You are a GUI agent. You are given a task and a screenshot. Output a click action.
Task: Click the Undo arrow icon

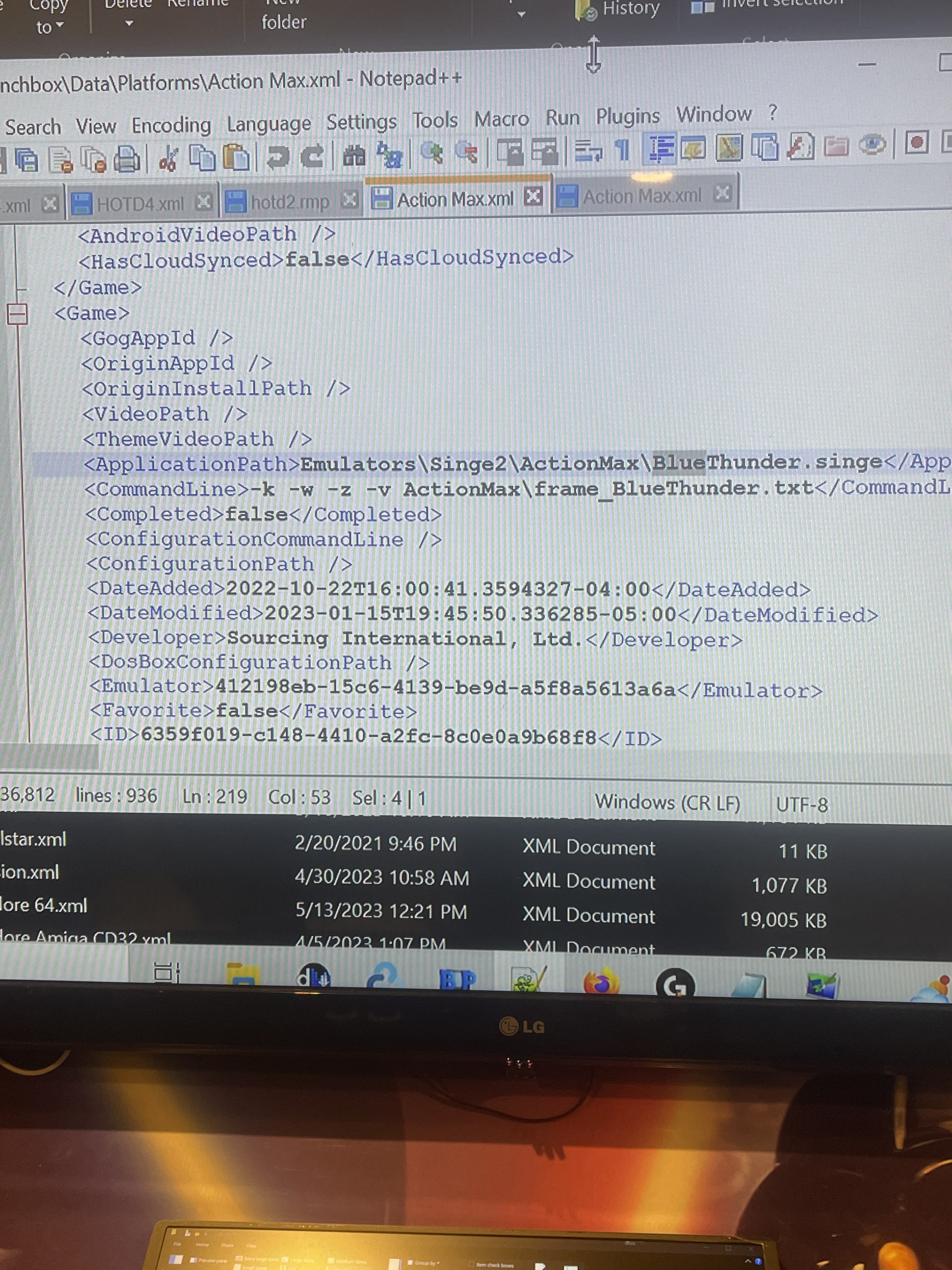pos(278,157)
